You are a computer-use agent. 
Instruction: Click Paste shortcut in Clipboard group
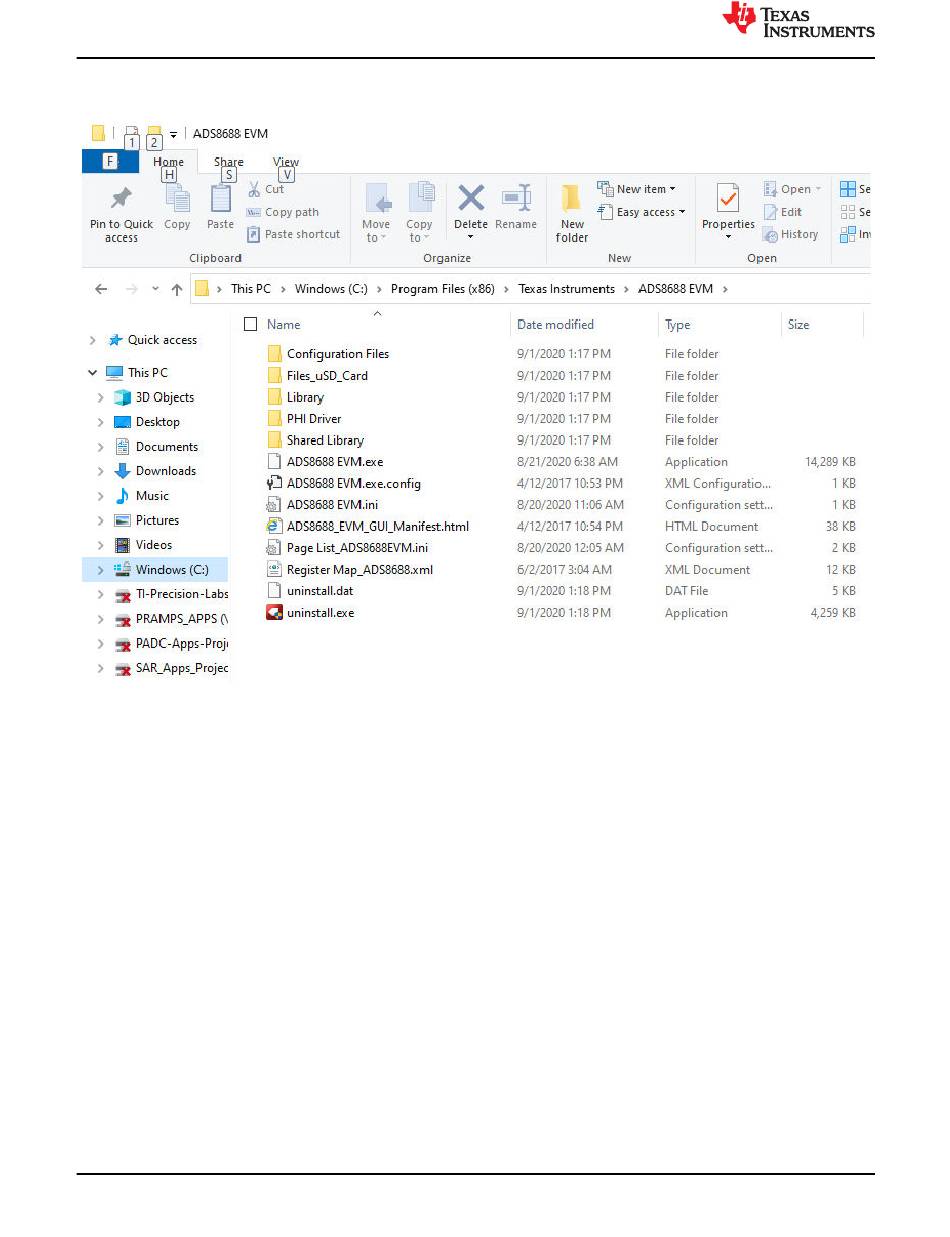pos(293,234)
